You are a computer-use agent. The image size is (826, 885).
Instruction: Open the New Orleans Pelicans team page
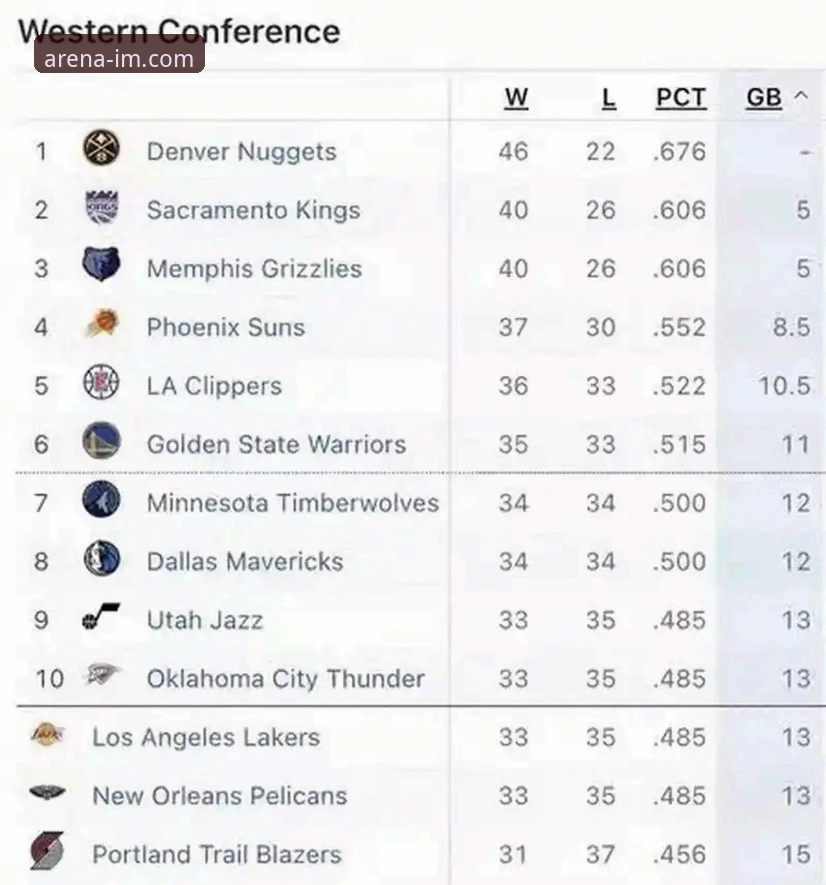point(219,796)
